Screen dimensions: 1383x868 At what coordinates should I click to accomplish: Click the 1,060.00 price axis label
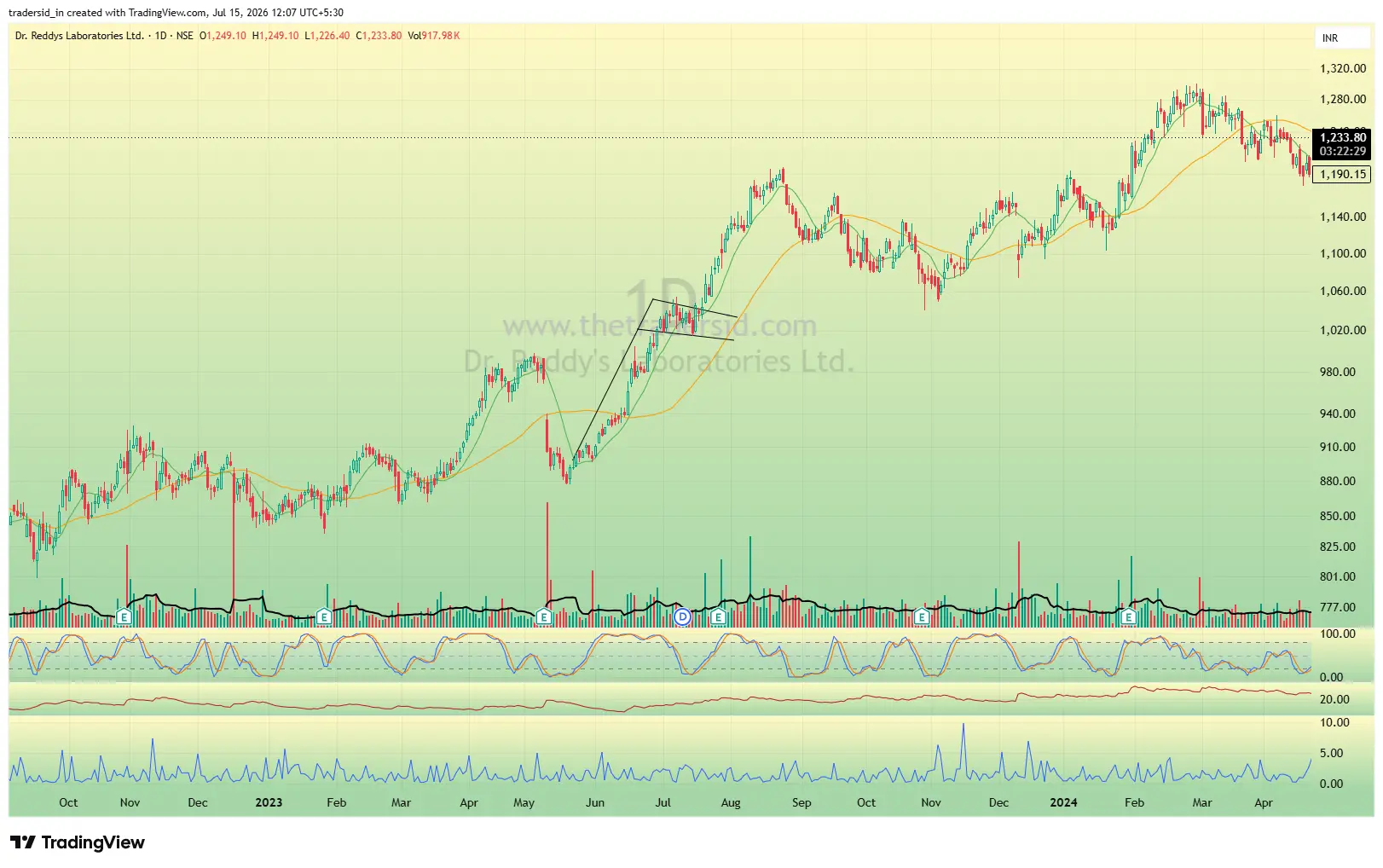point(1343,292)
